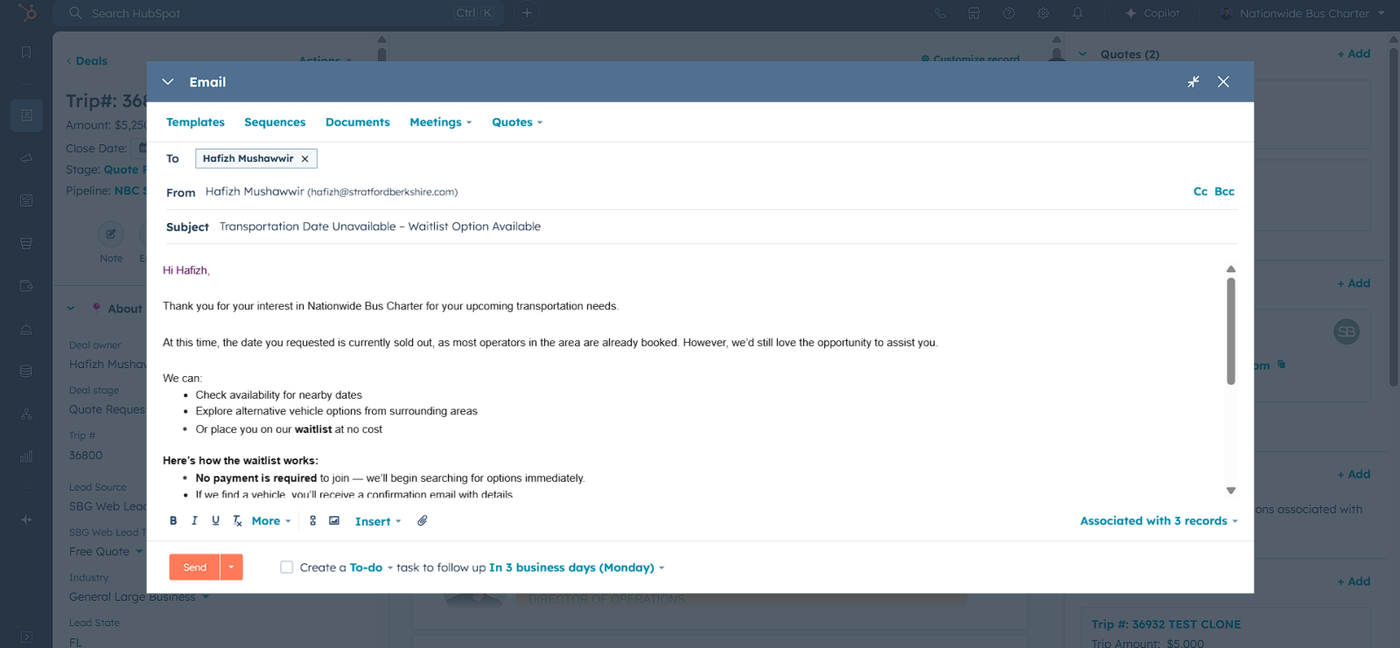Open bookmarks icon in left sidebar
Viewport: 1400px width, 648px height.
point(26,52)
